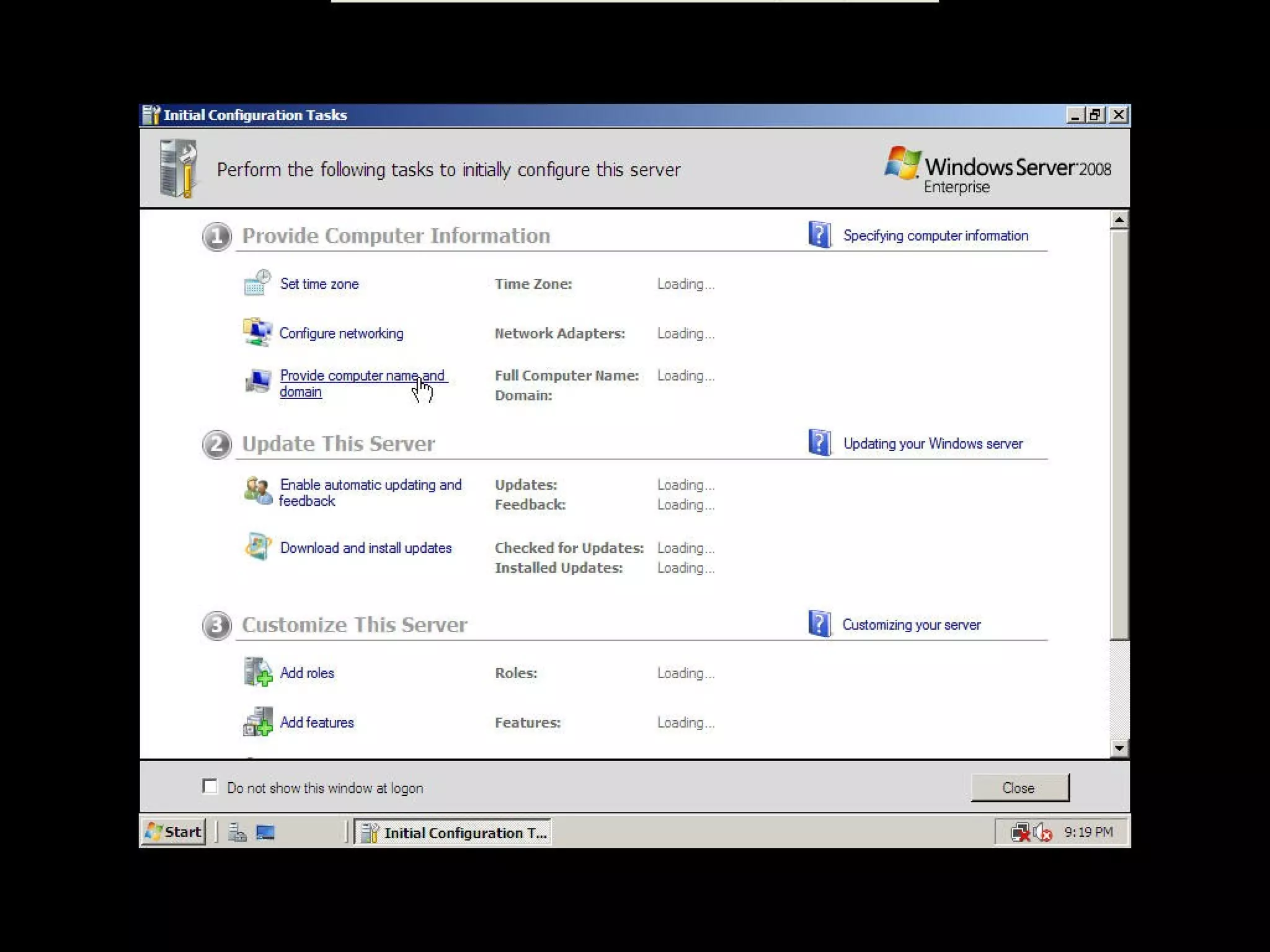The image size is (1270, 952).
Task: Click the Download and install updates icon
Action: tap(257, 547)
